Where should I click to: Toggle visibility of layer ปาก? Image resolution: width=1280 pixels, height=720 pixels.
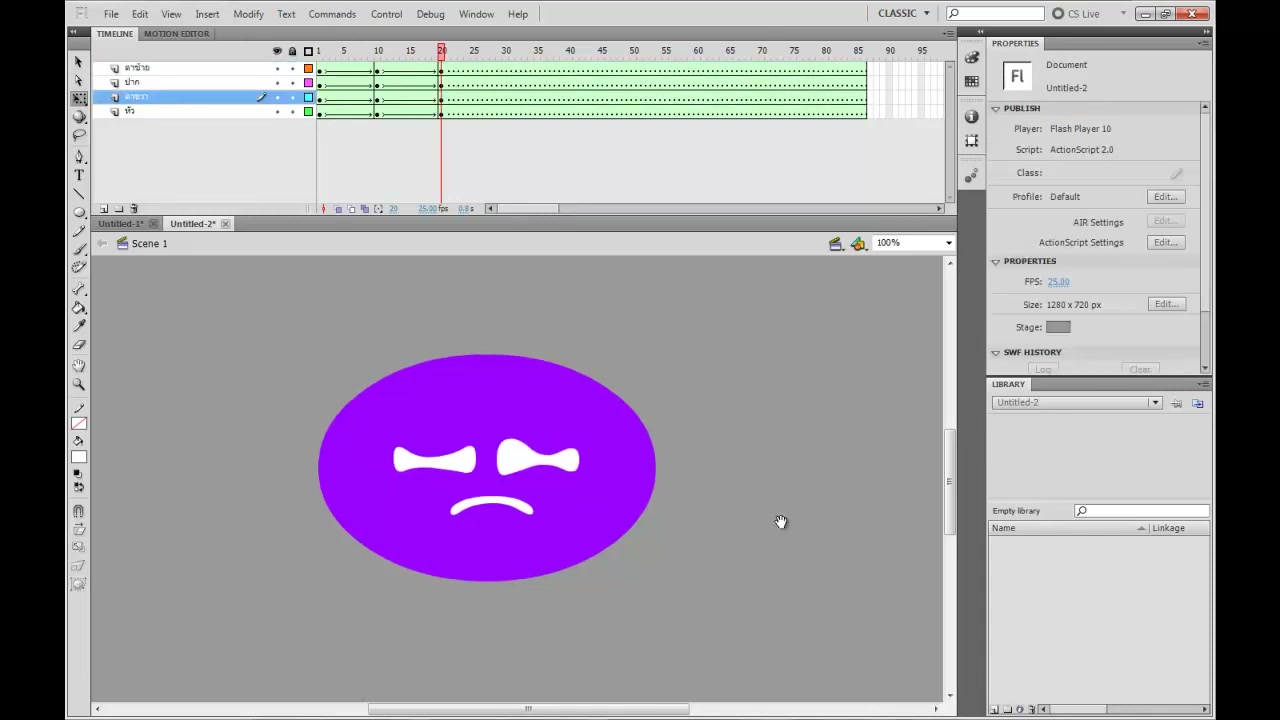click(x=278, y=82)
